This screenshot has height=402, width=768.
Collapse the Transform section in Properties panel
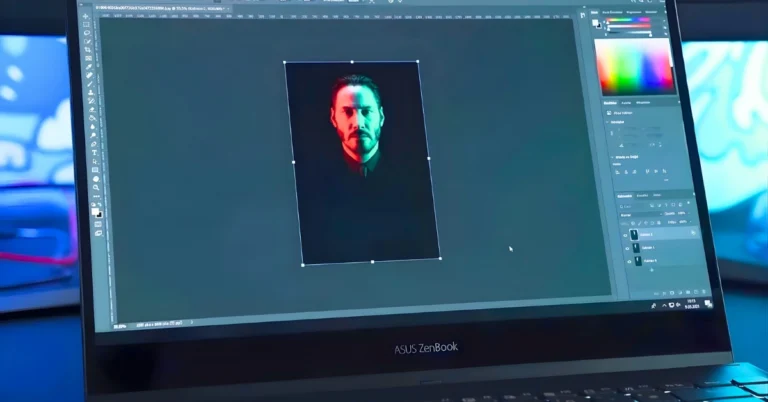(609, 122)
